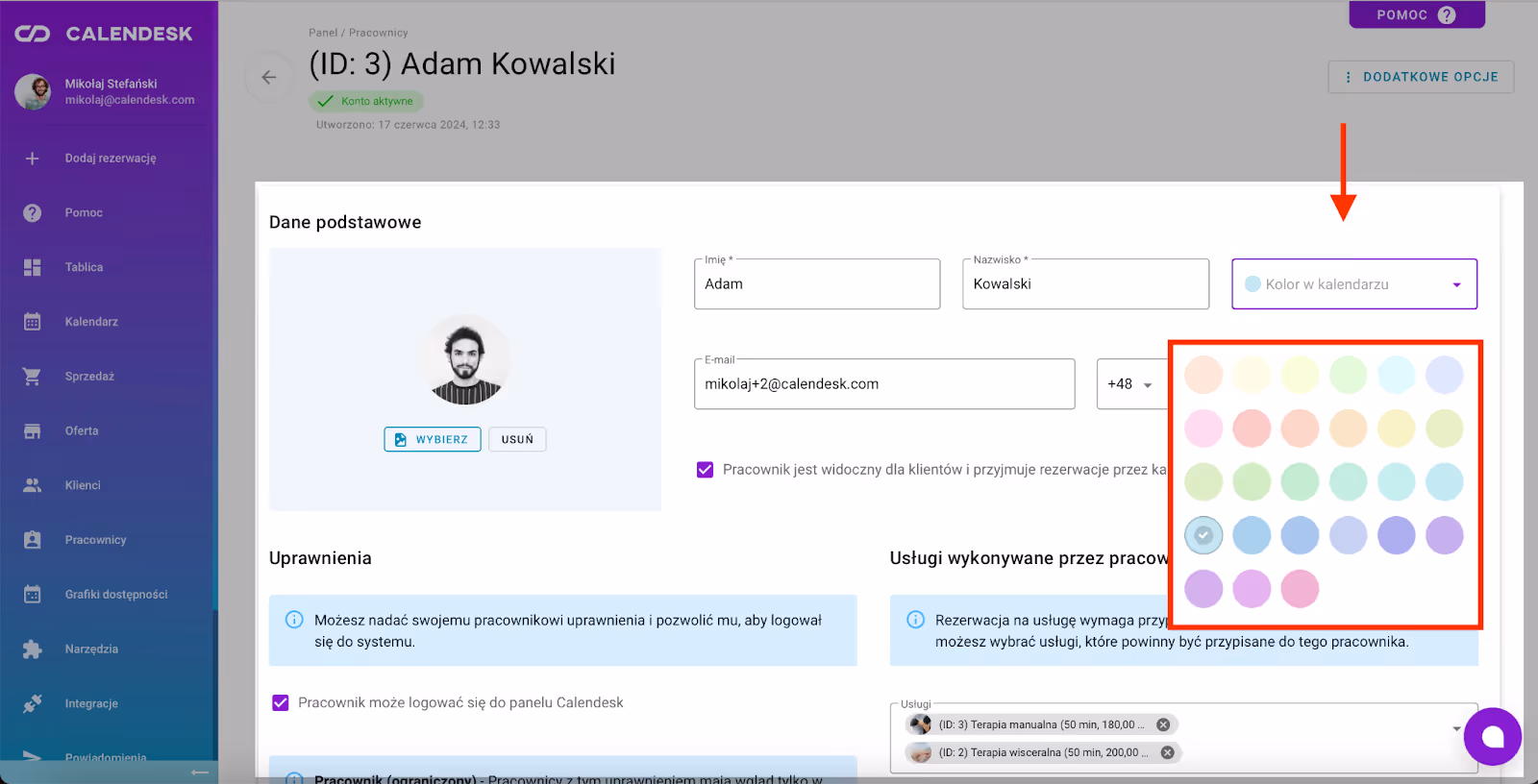Expand the 'Kolor w kalendarzu' dropdown
Screen dimensions: 1538x784
[1456, 284]
